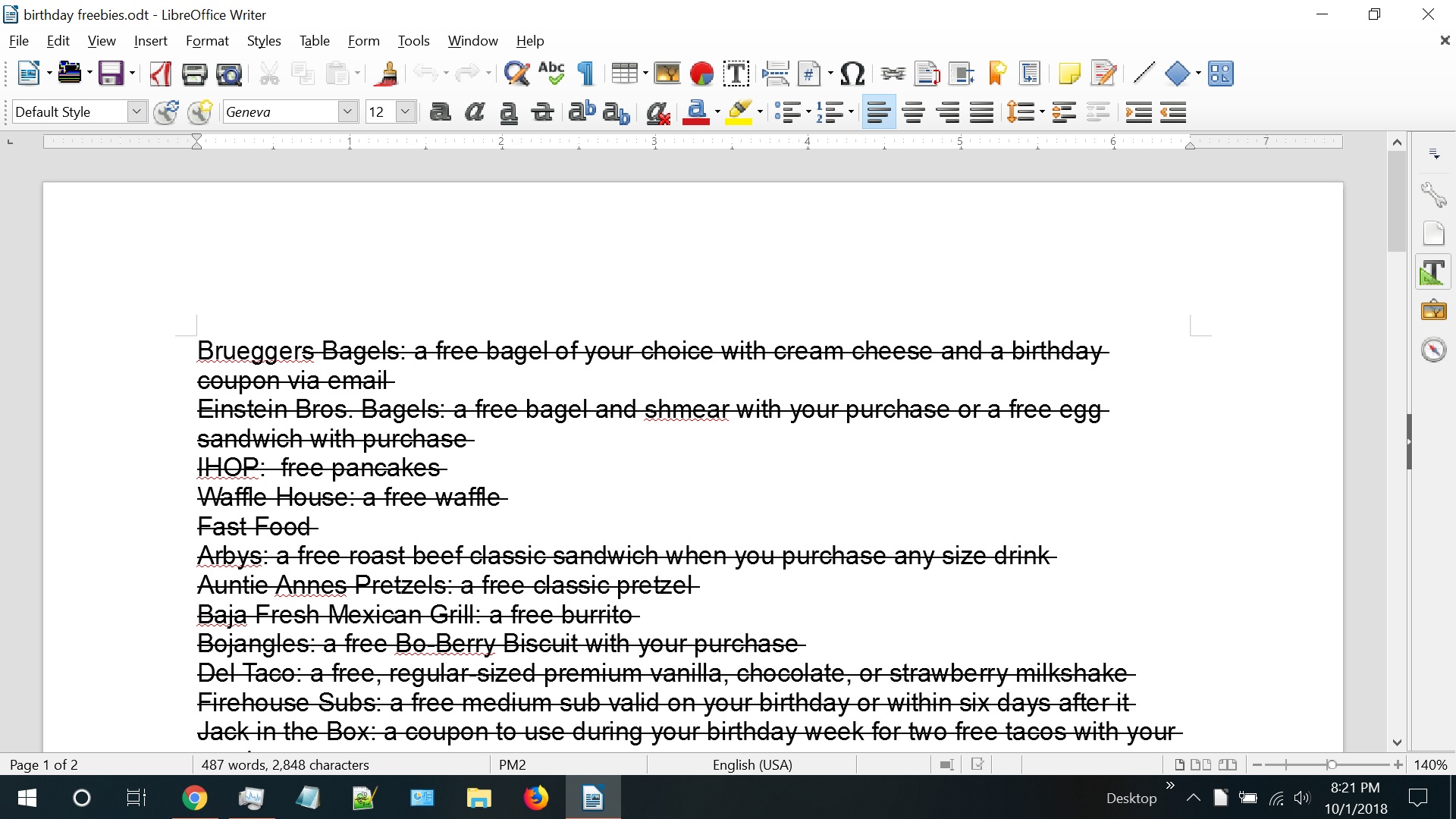Expand bullet list style dropdown
The image size is (1456, 819).
(x=808, y=112)
